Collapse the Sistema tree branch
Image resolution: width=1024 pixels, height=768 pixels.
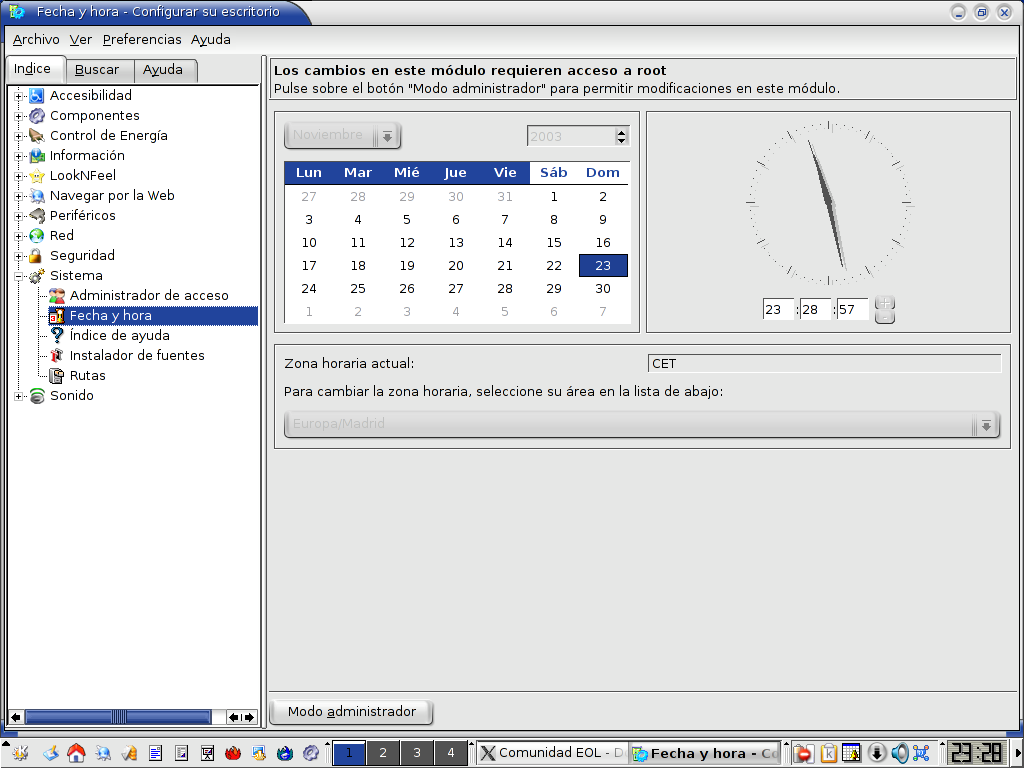coord(19,276)
